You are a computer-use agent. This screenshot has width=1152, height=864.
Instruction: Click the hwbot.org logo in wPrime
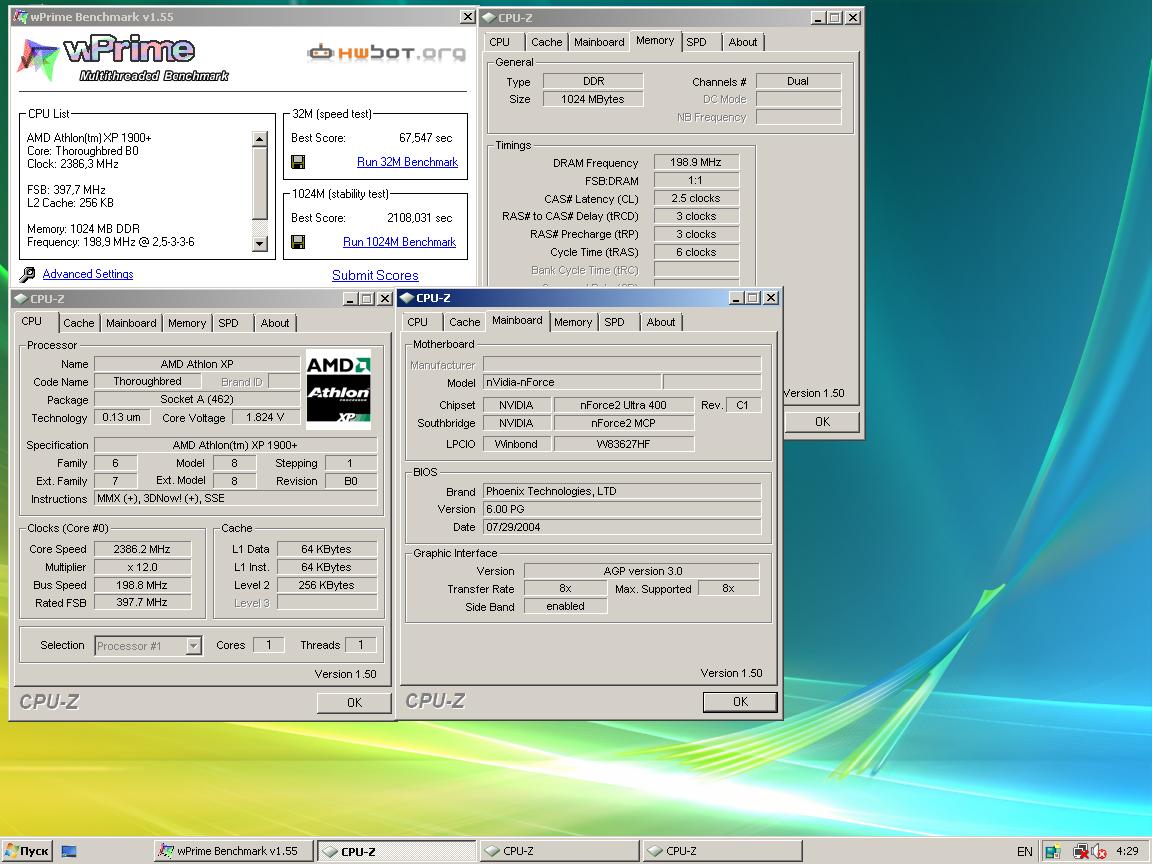tap(386, 52)
